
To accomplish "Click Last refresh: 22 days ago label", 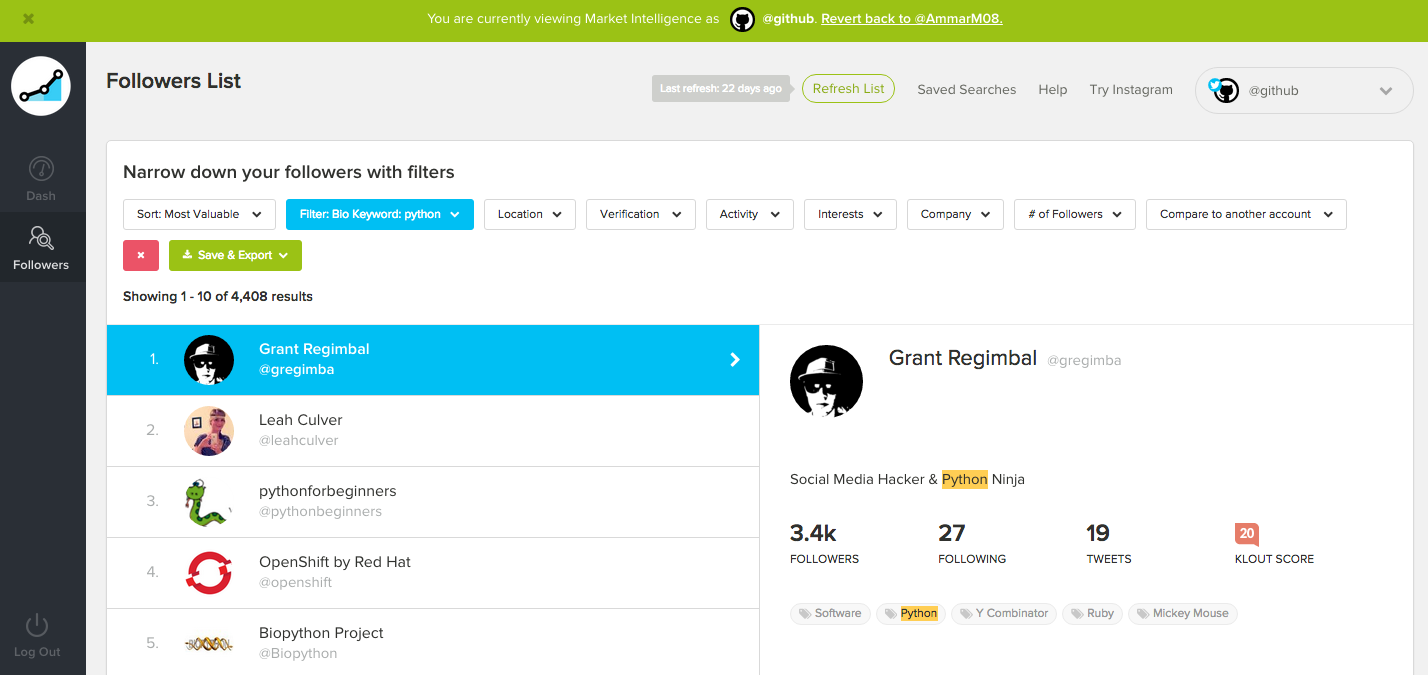I will 721,88.
